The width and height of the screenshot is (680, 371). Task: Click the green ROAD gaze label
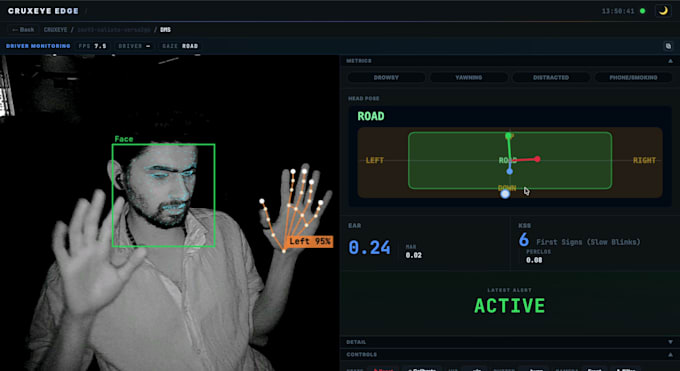(371, 116)
